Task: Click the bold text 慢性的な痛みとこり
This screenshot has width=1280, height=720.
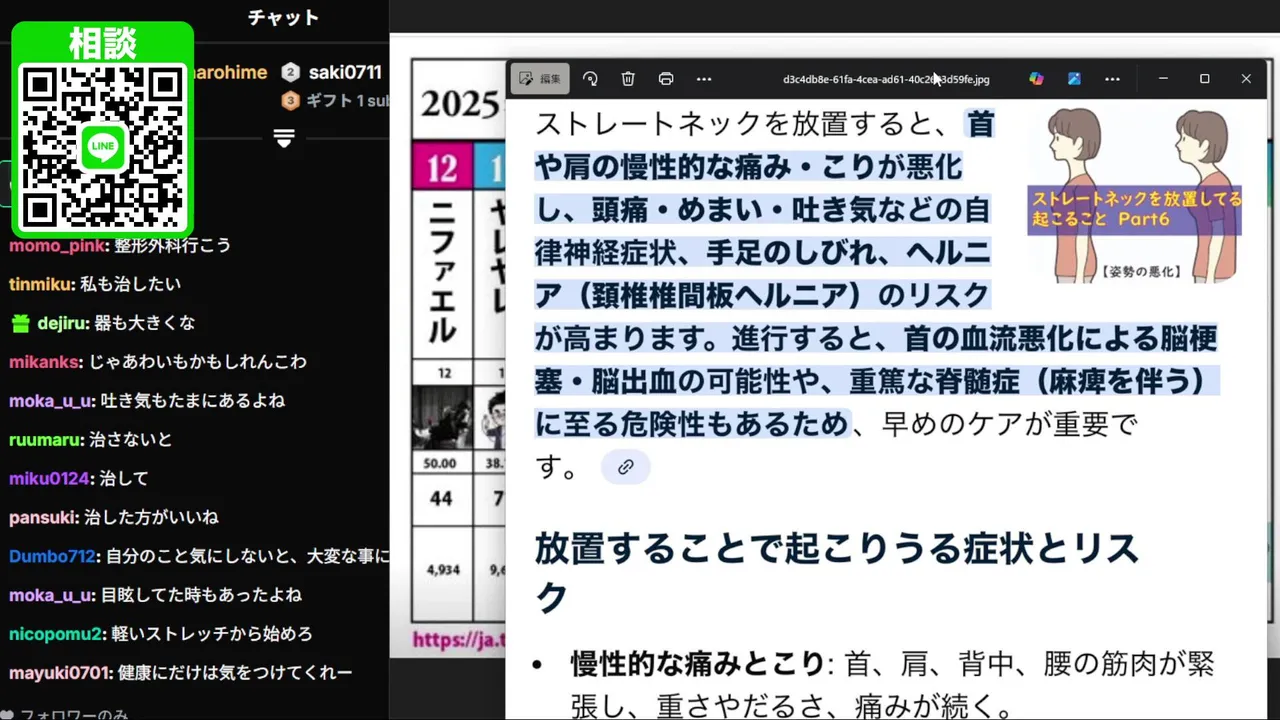Action: pos(697,664)
